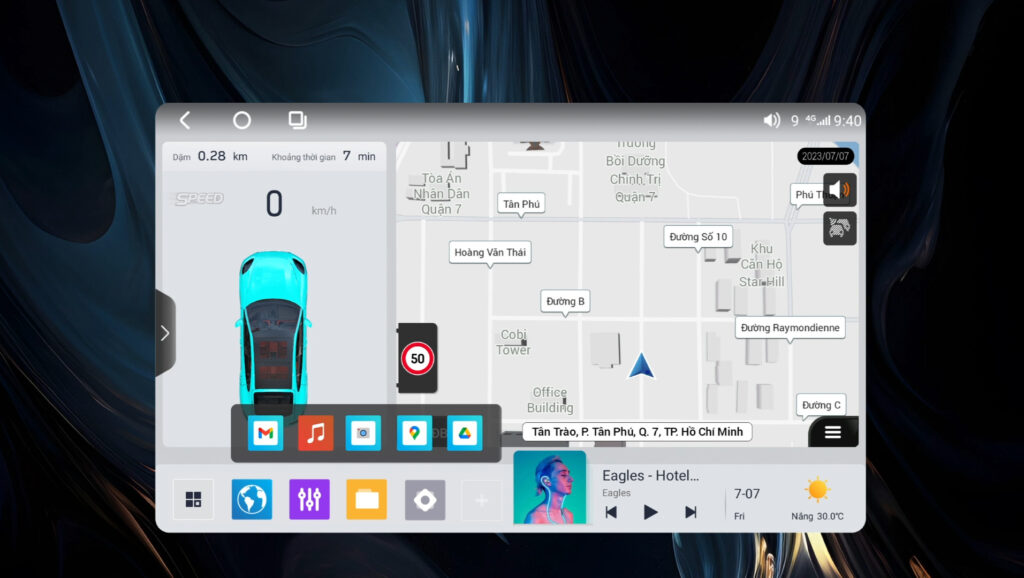Tap the album art thumbnail
The image size is (1024, 578).
(x=550, y=488)
